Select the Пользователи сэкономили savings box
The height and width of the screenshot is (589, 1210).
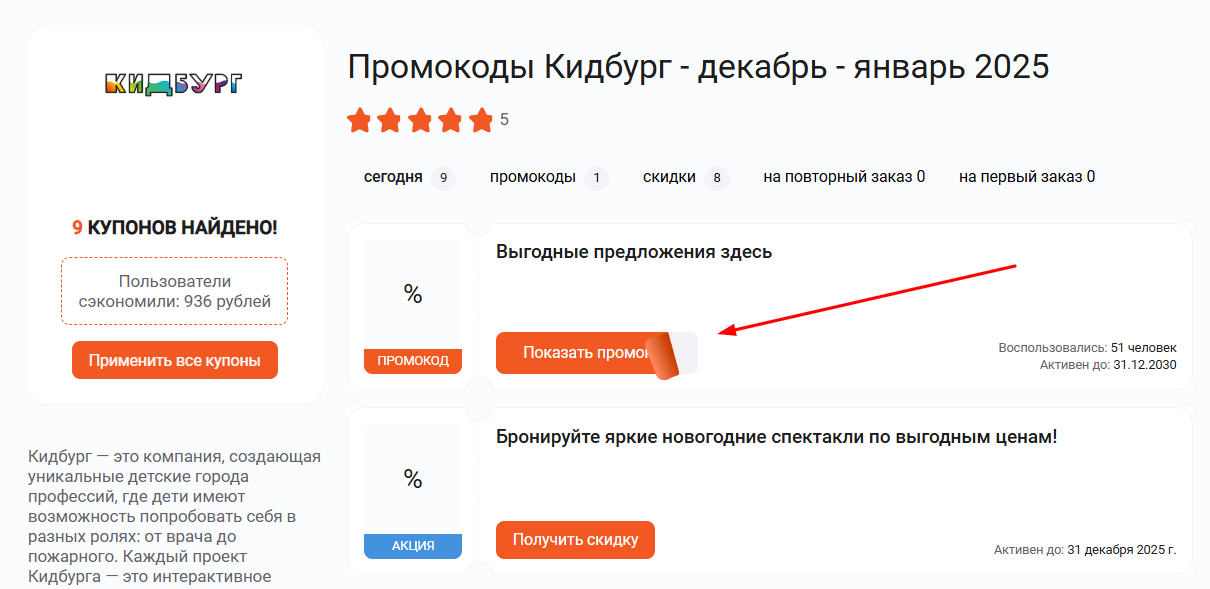(174, 289)
